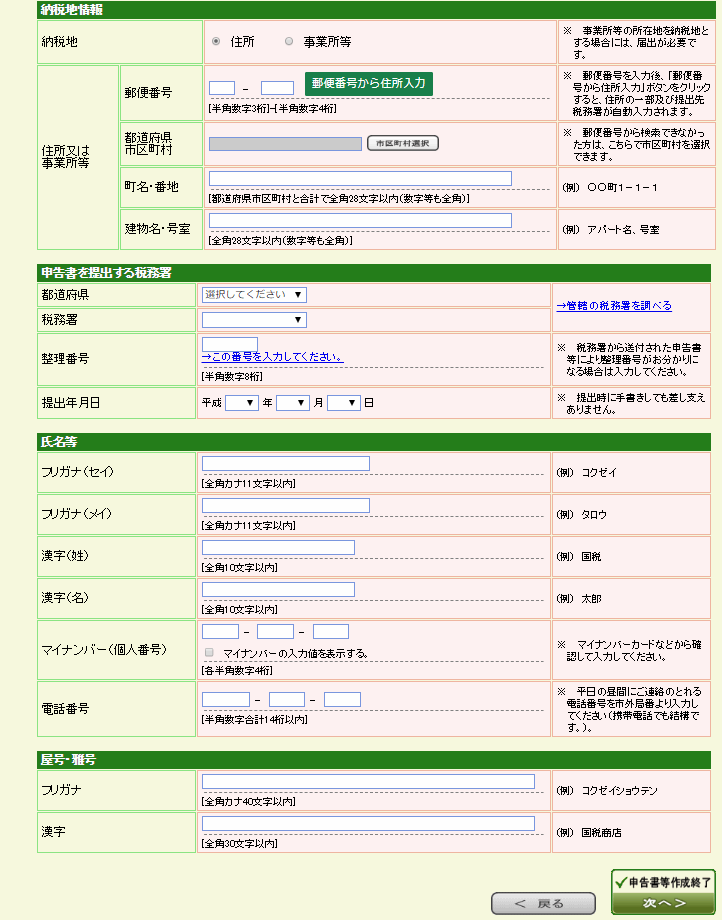Image resolution: width=722 pixels, height=920 pixels.
Task: Open the 都道府県 dropdown for tax office
Action: point(254,295)
